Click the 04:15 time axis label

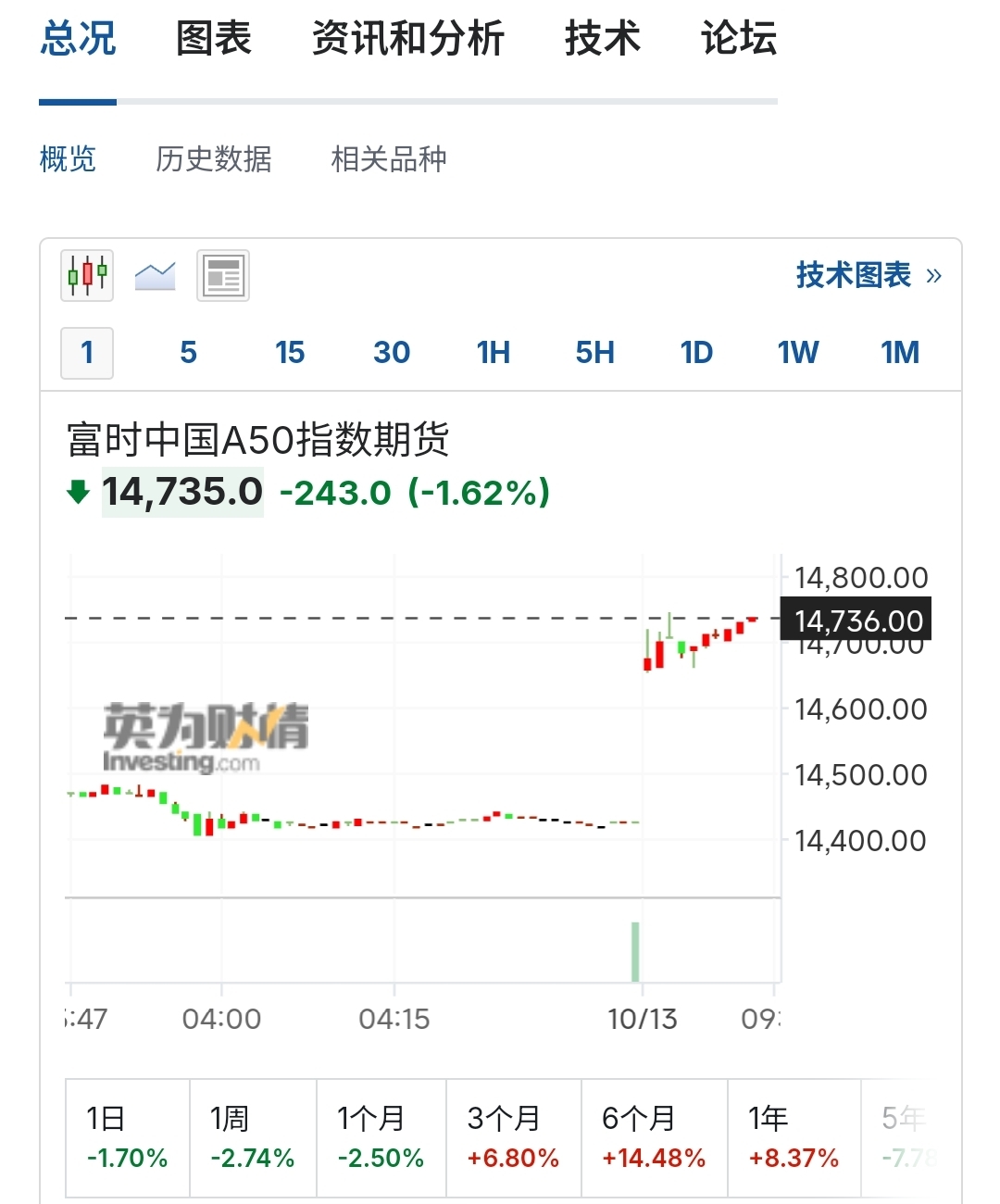coord(394,1020)
